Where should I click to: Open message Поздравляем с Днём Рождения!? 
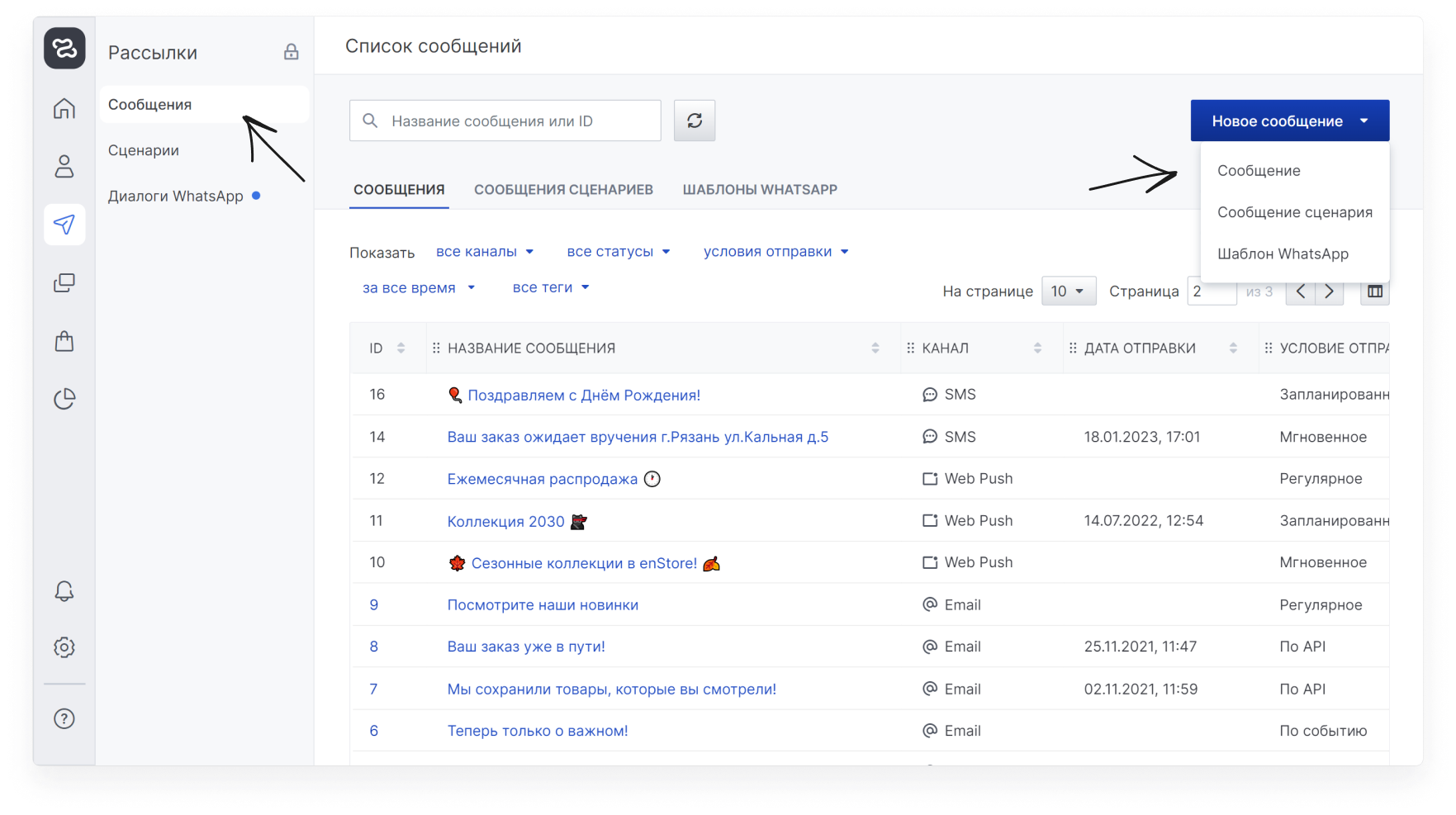(x=584, y=396)
